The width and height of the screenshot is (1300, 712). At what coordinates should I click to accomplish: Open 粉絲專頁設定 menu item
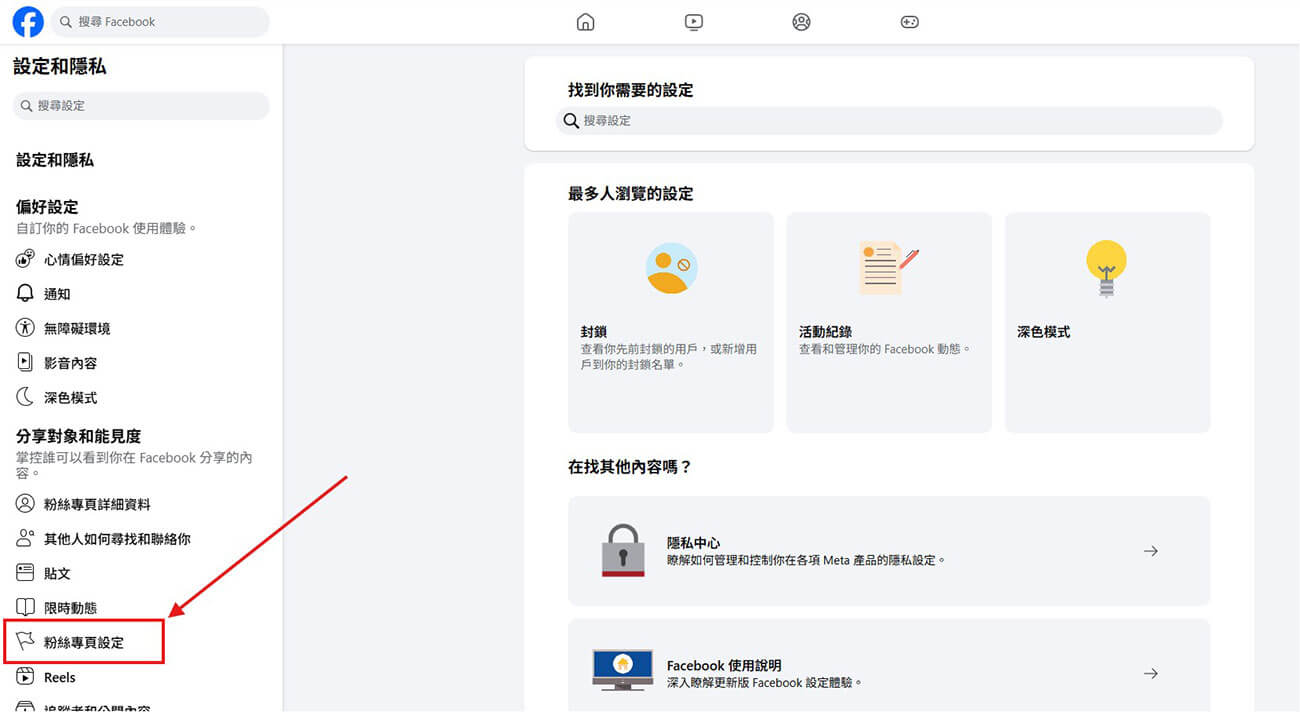84,642
